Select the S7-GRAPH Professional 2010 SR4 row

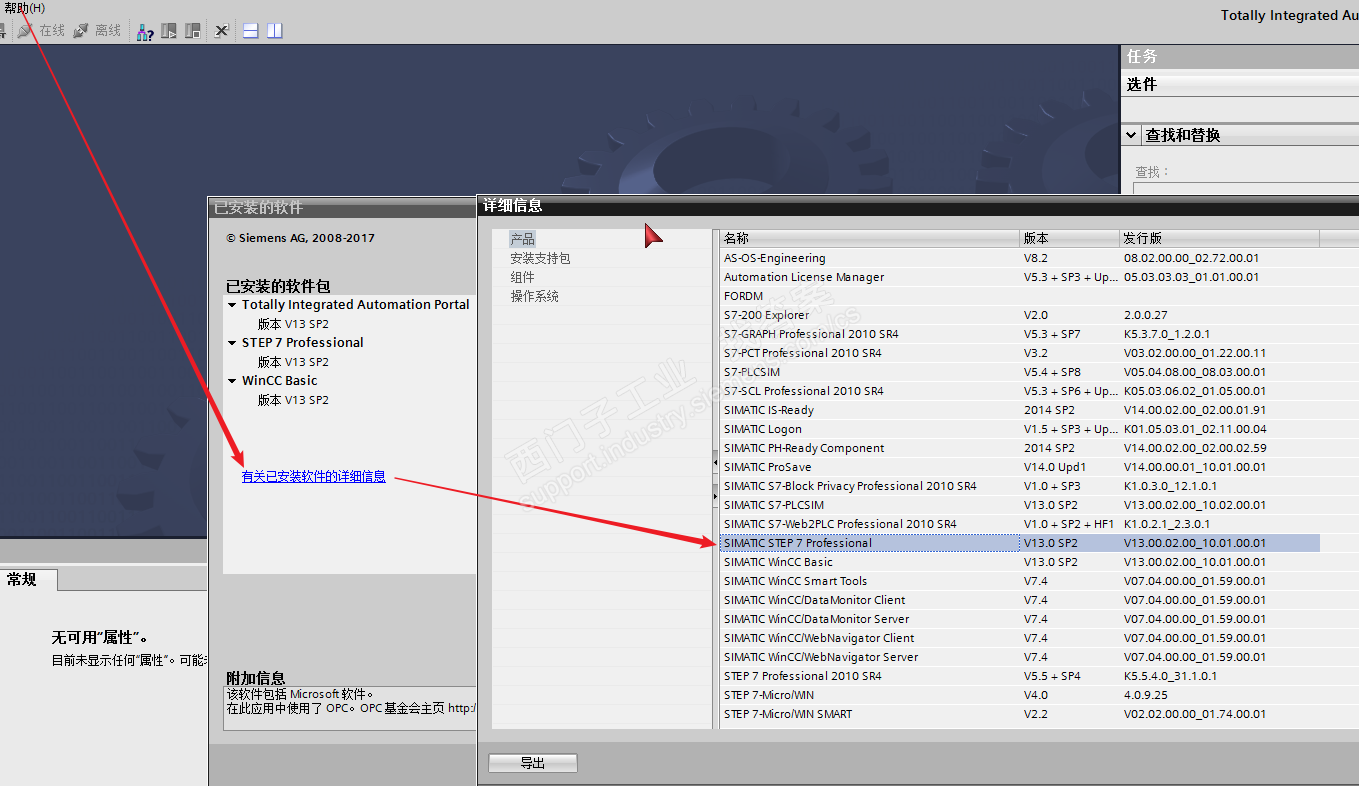point(1020,334)
